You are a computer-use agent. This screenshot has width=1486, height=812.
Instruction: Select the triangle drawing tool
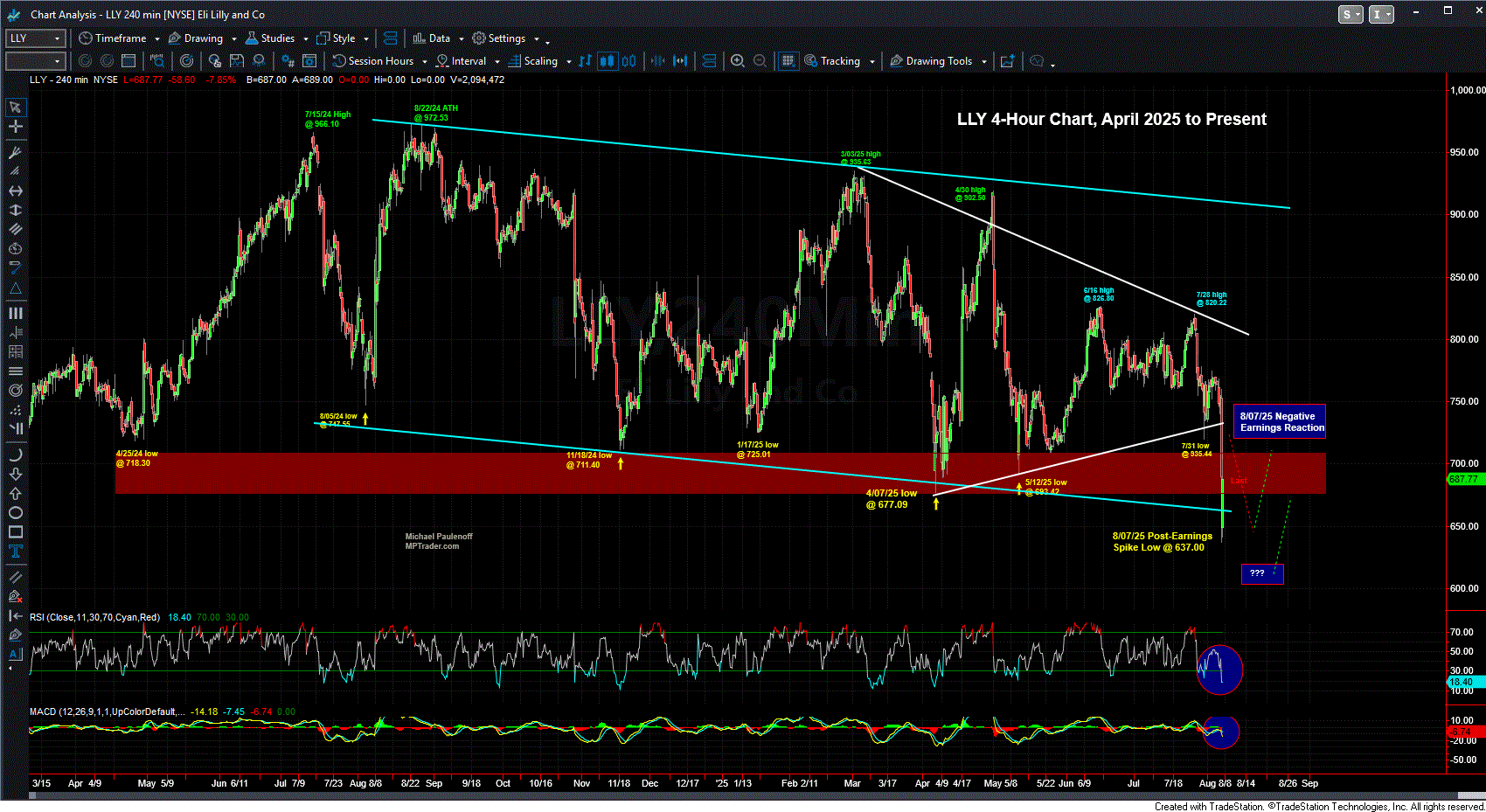15,288
